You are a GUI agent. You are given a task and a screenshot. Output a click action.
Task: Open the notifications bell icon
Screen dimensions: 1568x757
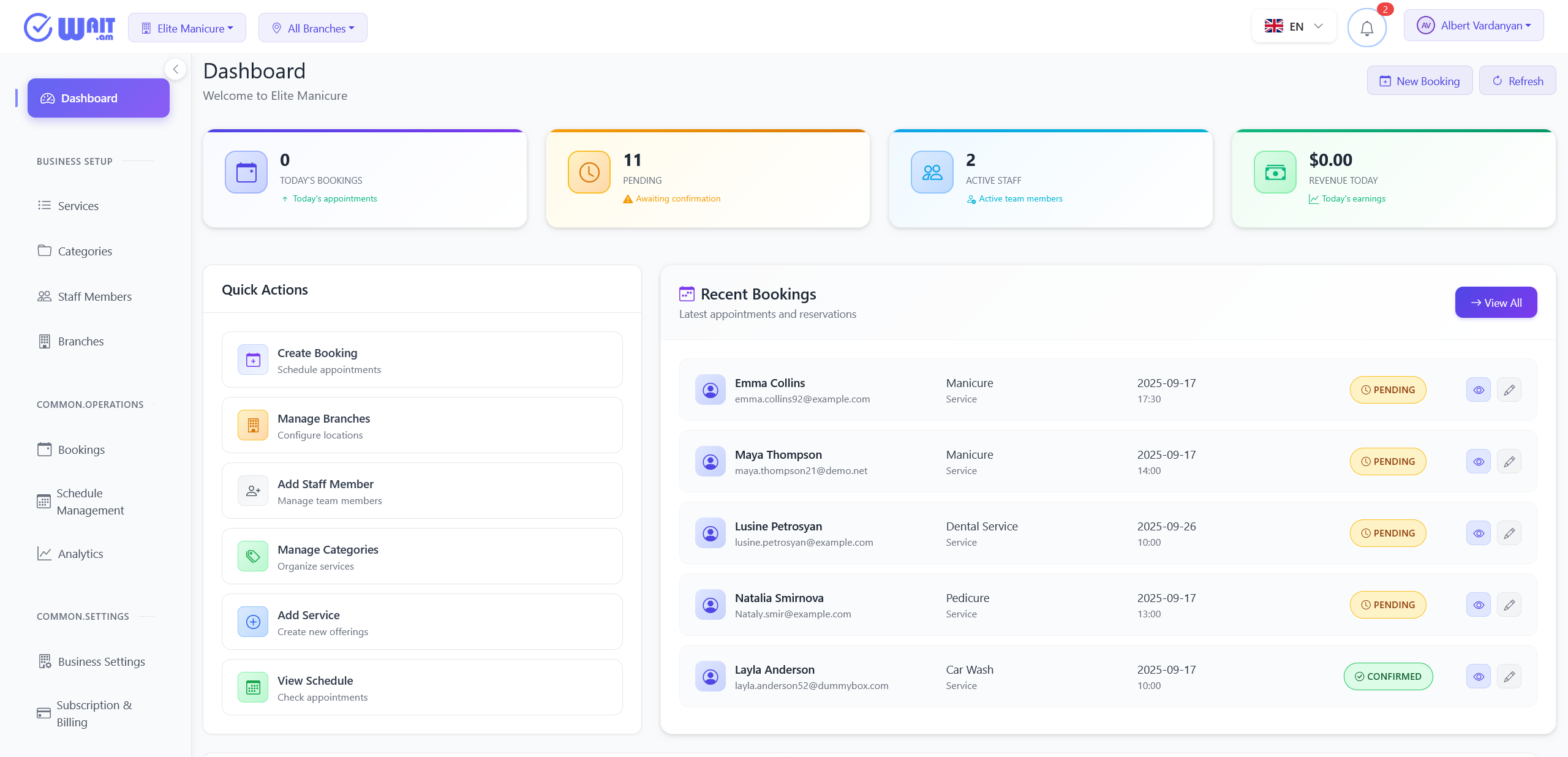(x=1366, y=28)
